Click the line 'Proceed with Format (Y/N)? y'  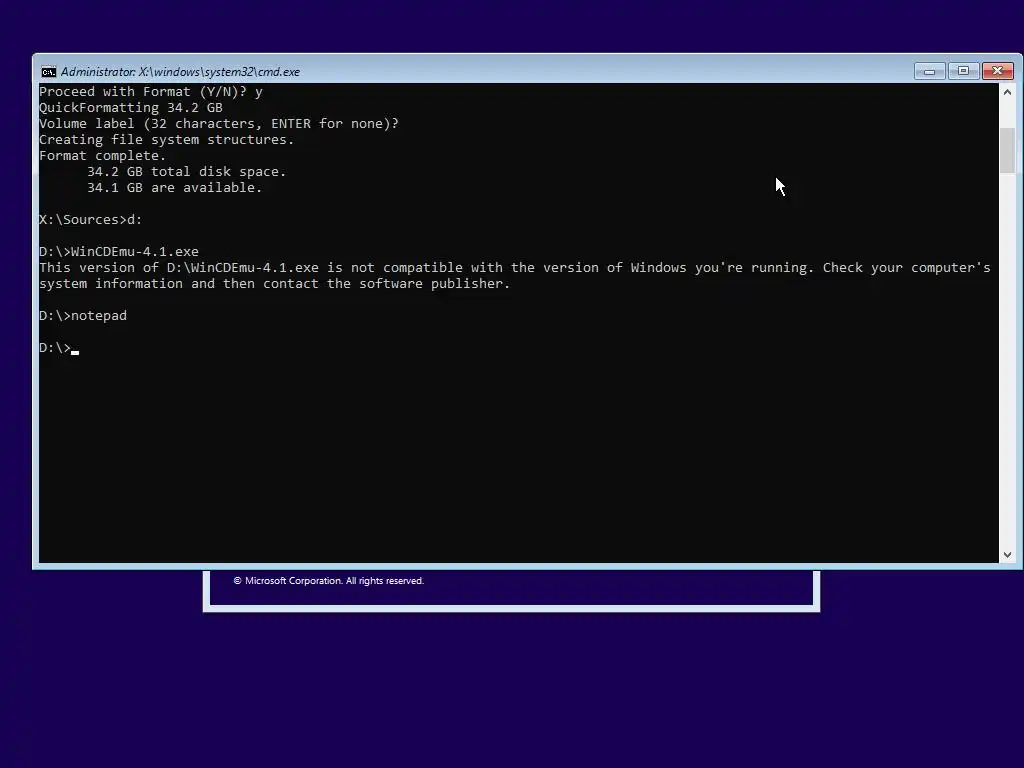[x=151, y=91]
